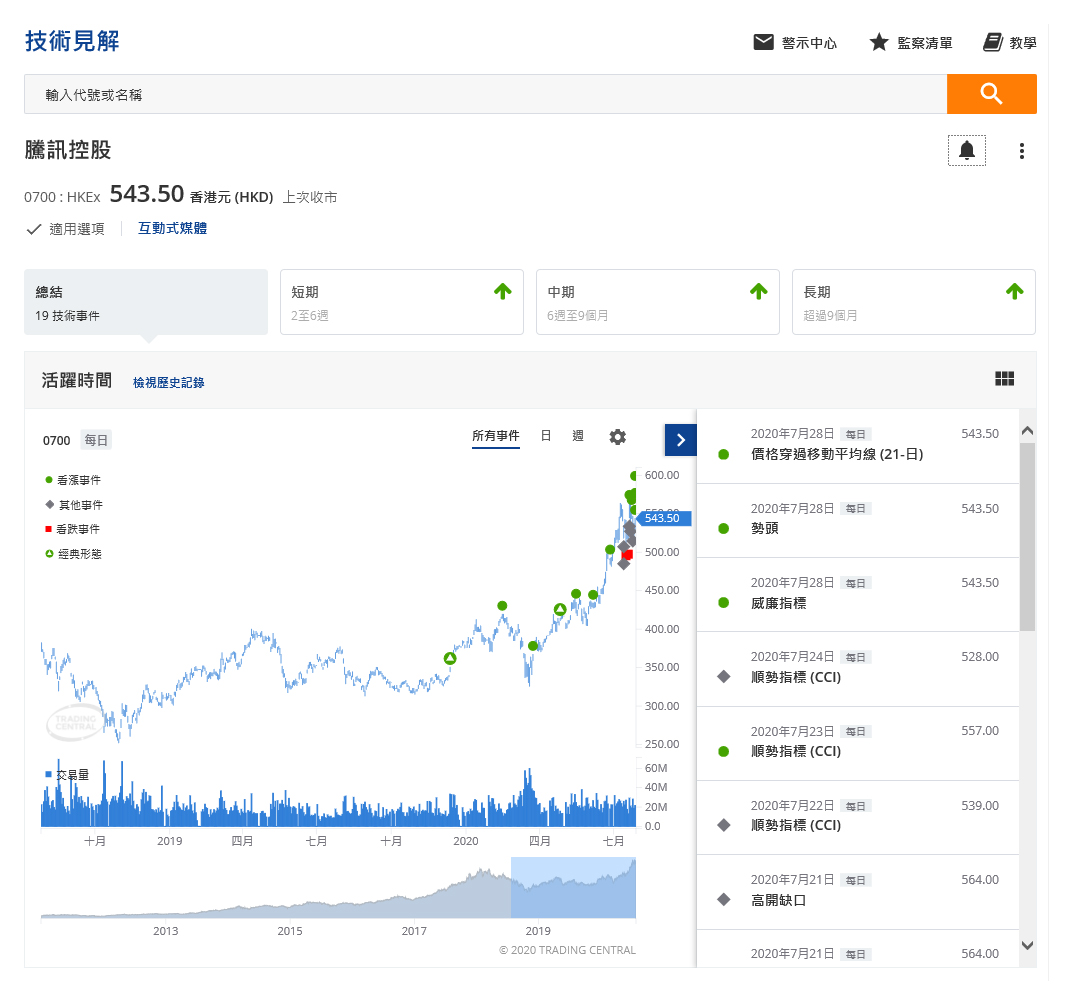This screenshot has height=1001, width=1069.
Task: Select the 長期 tab
Action: click(x=914, y=302)
